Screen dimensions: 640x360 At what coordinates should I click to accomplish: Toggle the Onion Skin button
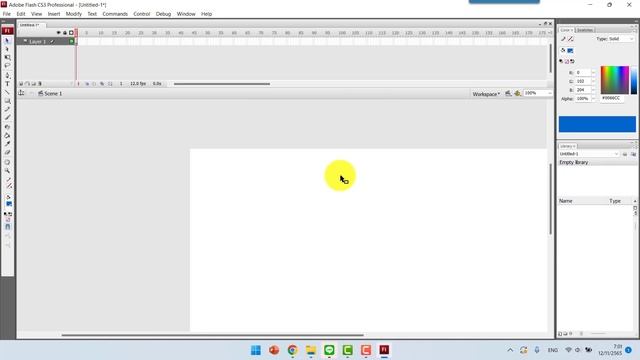(87, 84)
